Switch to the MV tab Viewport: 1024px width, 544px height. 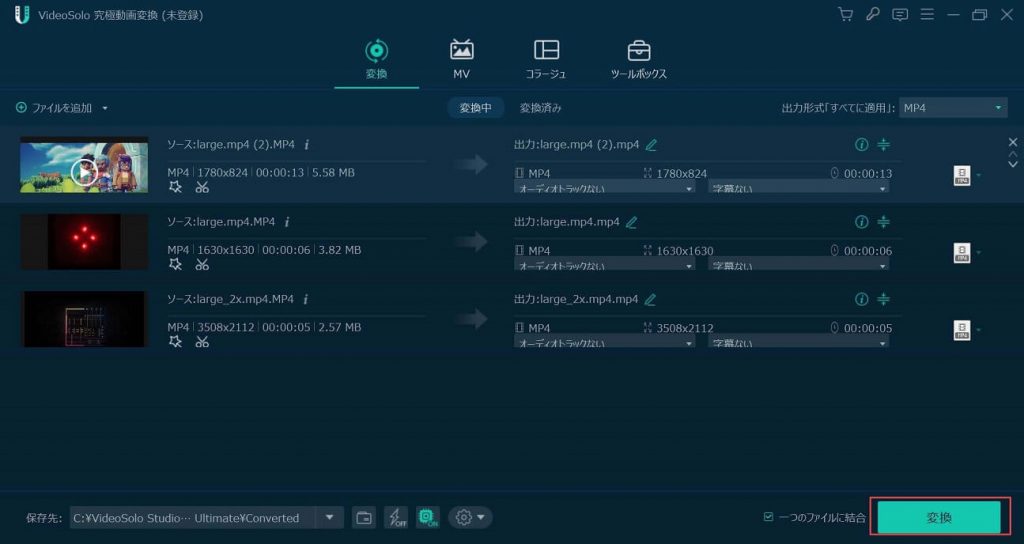click(461, 59)
